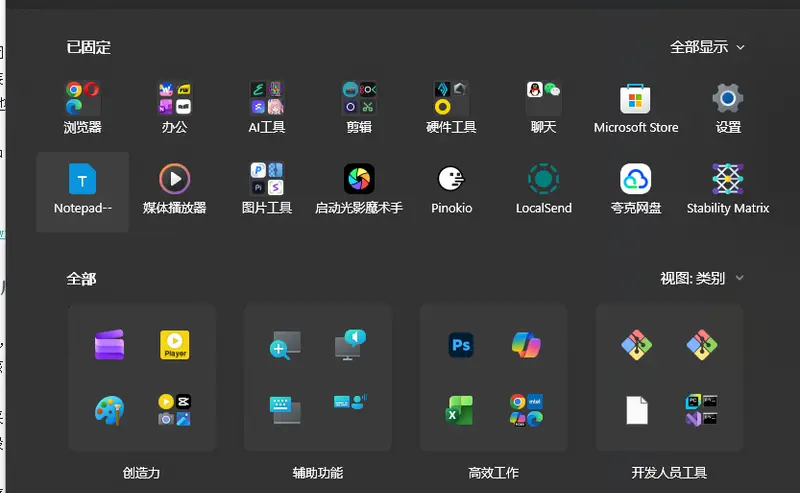Viewport: 800px width, 493px height.
Task: Open On-Screen Keyboard in 辅助功能
Action: tap(285, 410)
